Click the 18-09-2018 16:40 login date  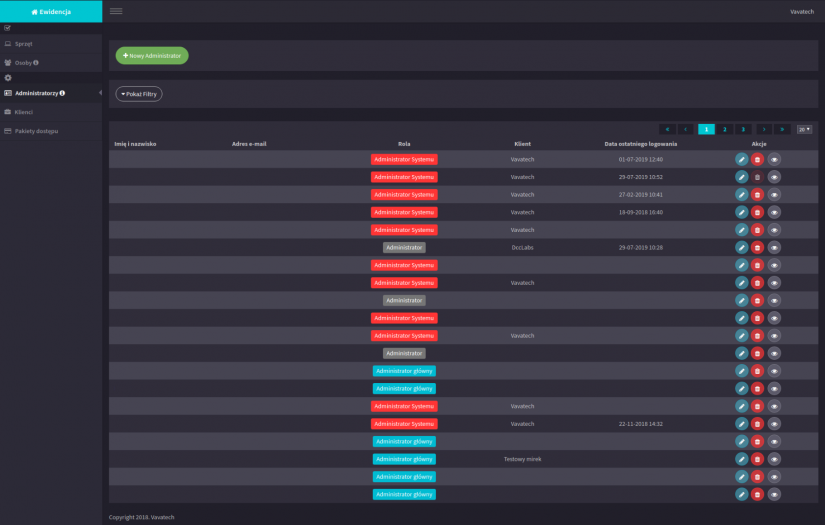pos(640,213)
